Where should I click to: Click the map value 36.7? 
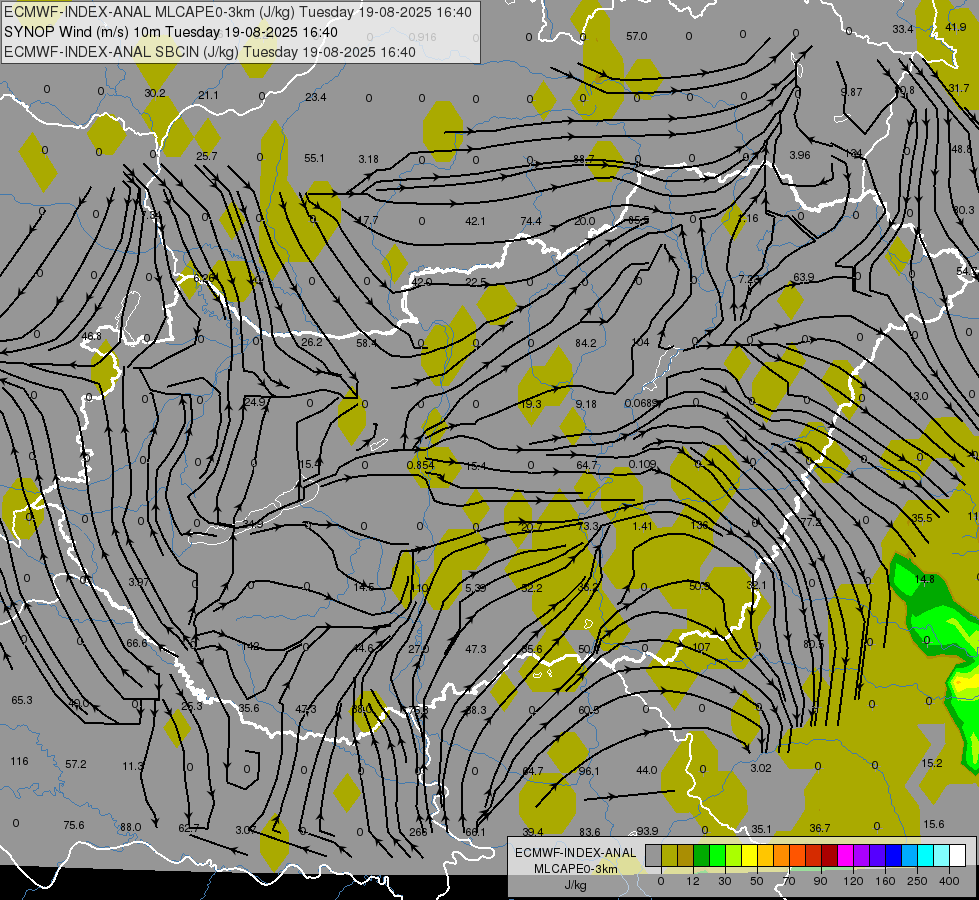820,828
